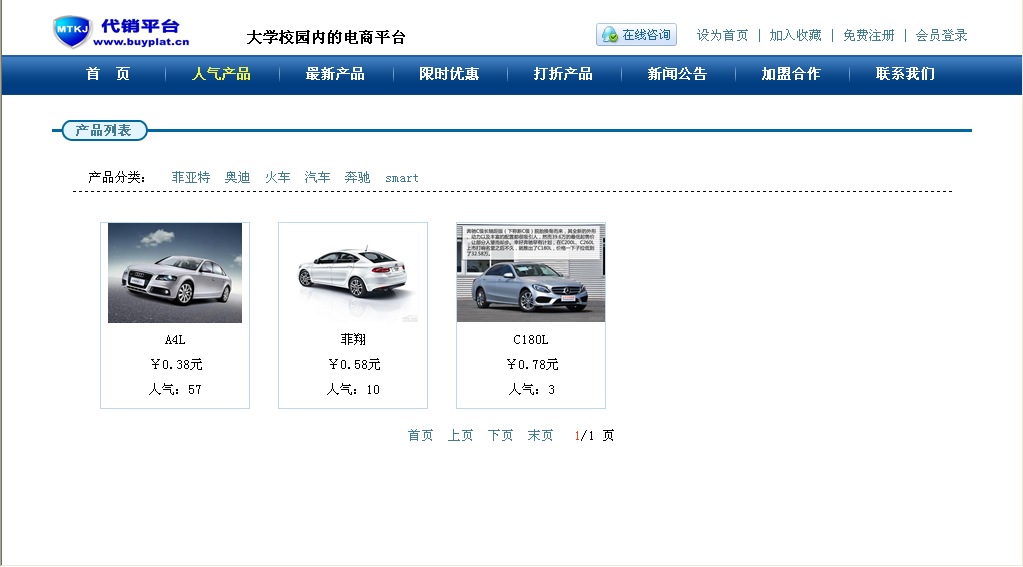Filter products by smart category
Screen dimensions: 1023x567
[402, 178]
